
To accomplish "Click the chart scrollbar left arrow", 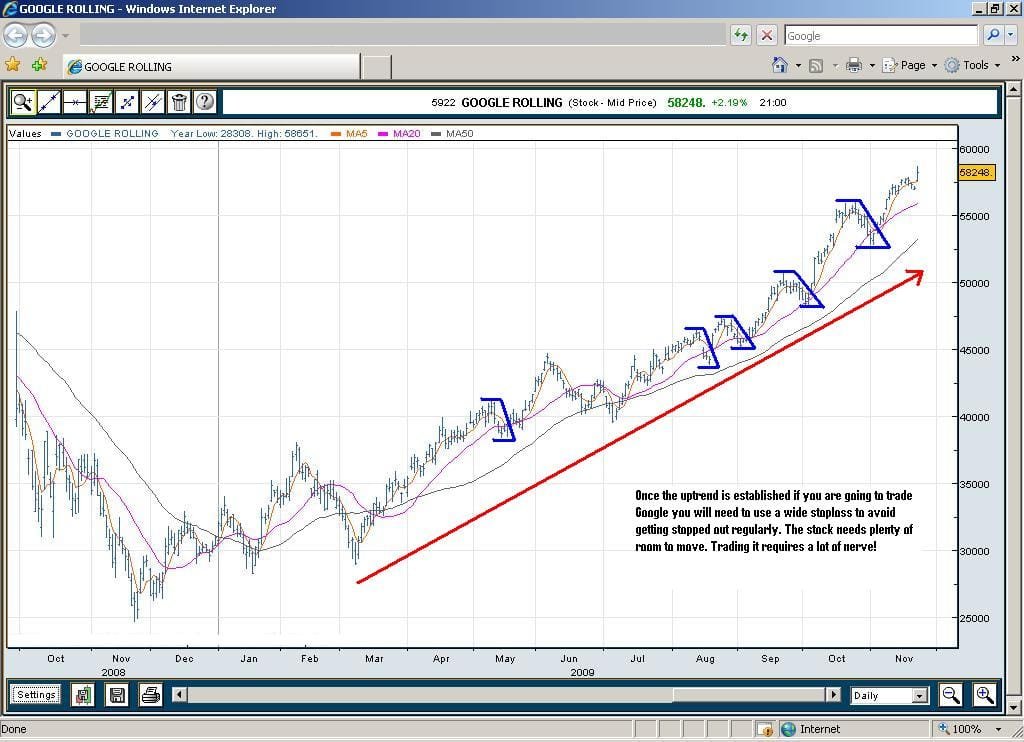I will 180,694.
